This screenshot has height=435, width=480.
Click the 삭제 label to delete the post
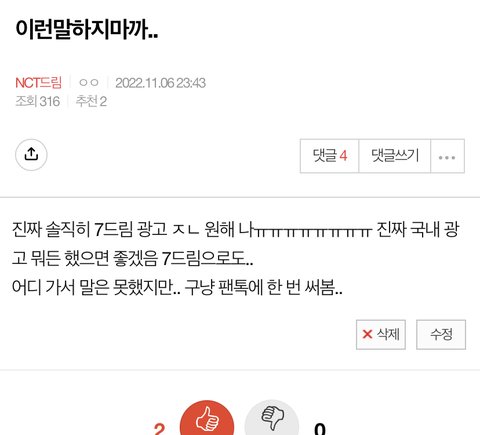pos(388,334)
